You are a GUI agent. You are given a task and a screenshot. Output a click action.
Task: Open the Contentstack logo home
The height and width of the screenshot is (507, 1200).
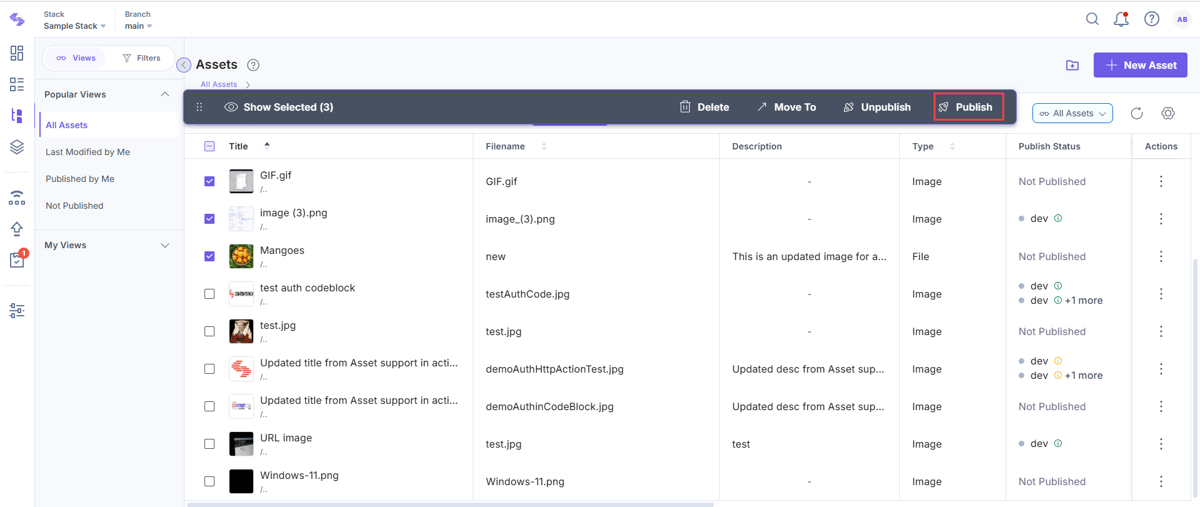click(x=17, y=19)
